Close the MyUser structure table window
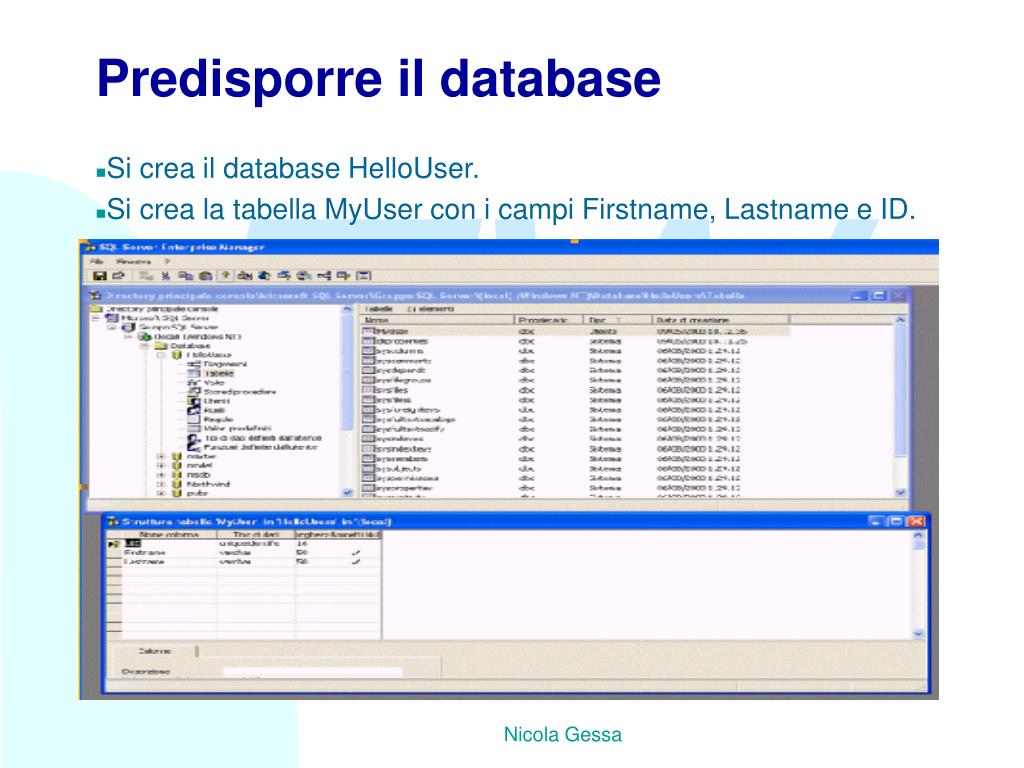 pyautogui.click(x=916, y=521)
